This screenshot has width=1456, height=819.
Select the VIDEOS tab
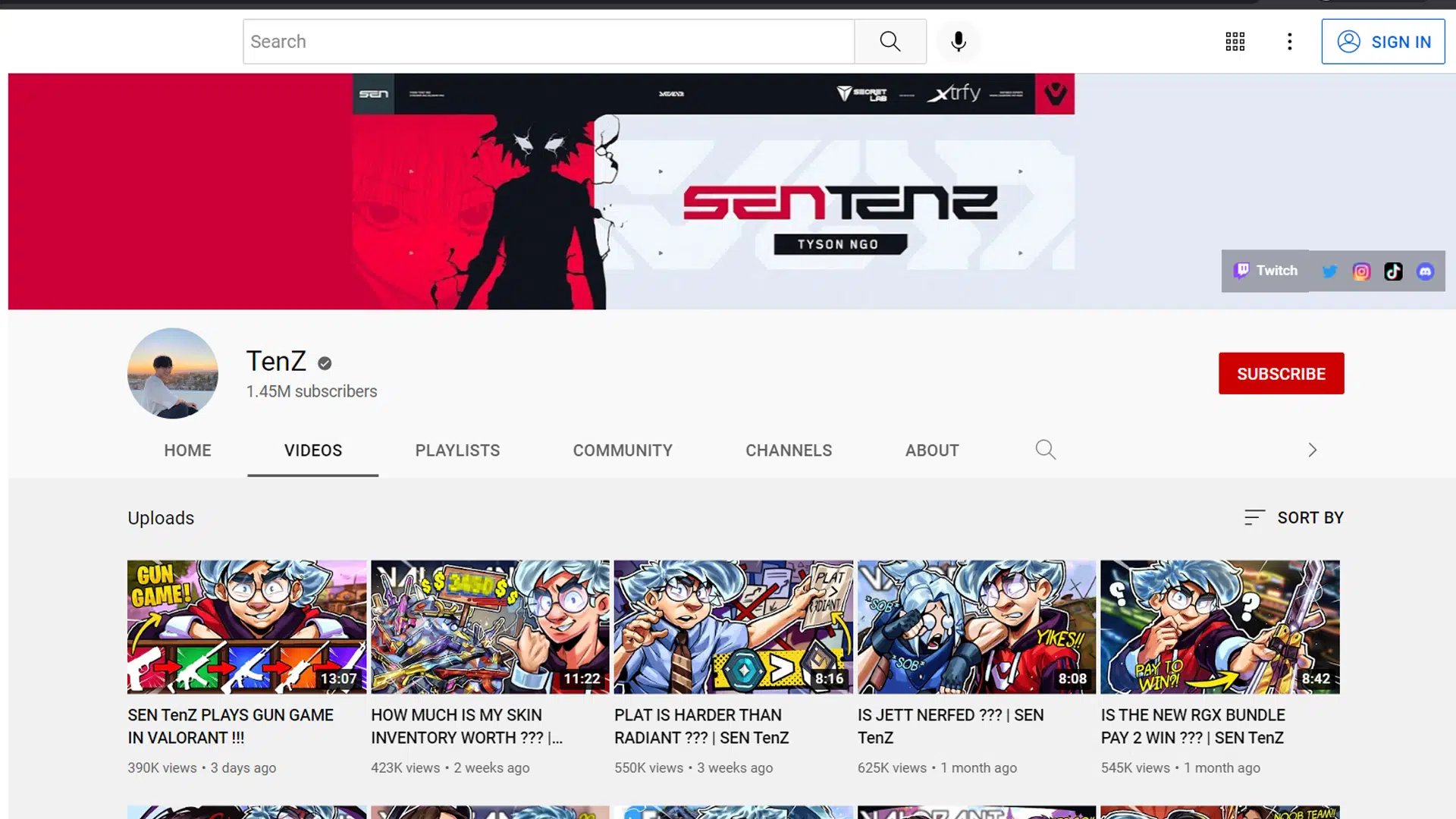pyautogui.click(x=313, y=450)
